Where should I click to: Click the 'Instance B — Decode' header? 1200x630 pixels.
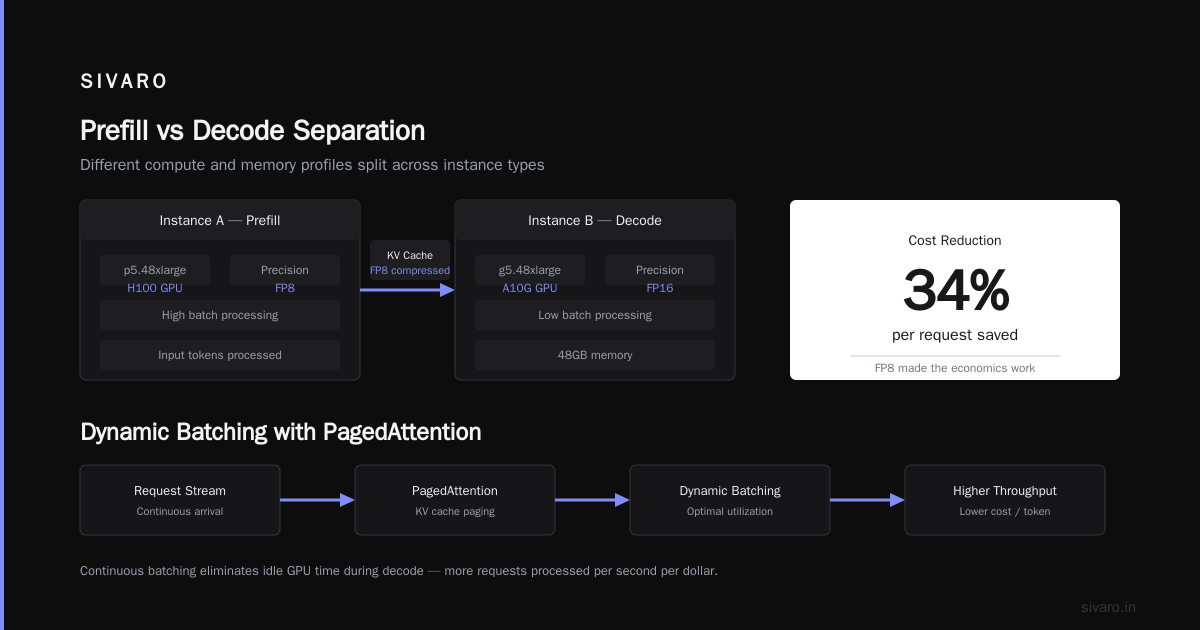pos(595,220)
